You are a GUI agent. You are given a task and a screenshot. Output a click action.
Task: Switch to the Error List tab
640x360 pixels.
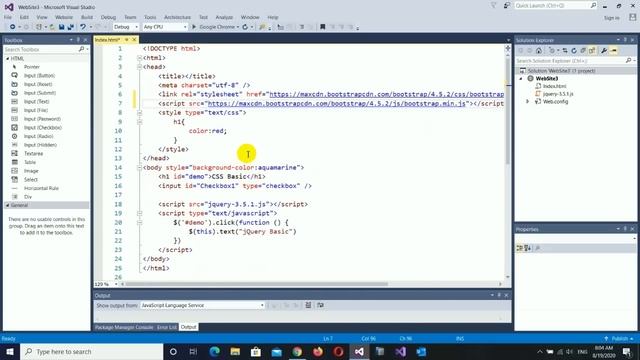(x=167, y=327)
